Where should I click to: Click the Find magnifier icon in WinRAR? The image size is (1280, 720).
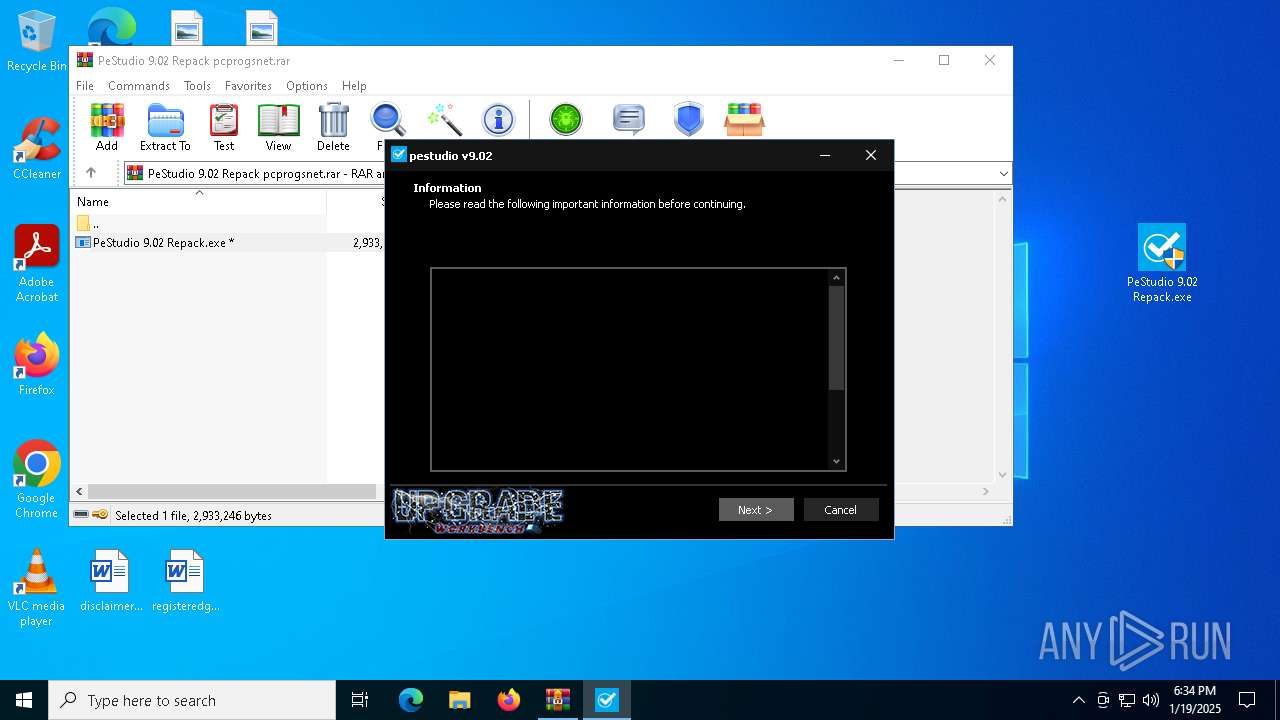[x=387, y=120]
